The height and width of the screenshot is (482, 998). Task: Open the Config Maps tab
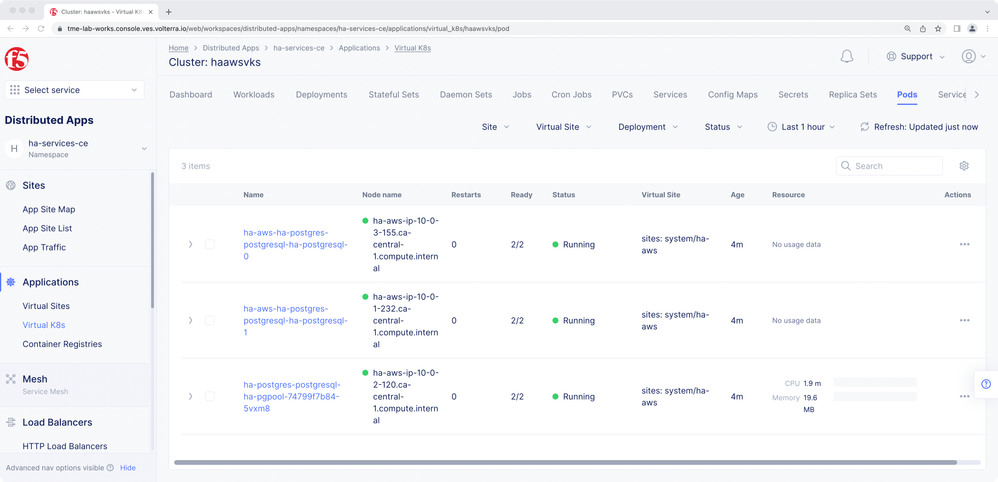point(732,95)
